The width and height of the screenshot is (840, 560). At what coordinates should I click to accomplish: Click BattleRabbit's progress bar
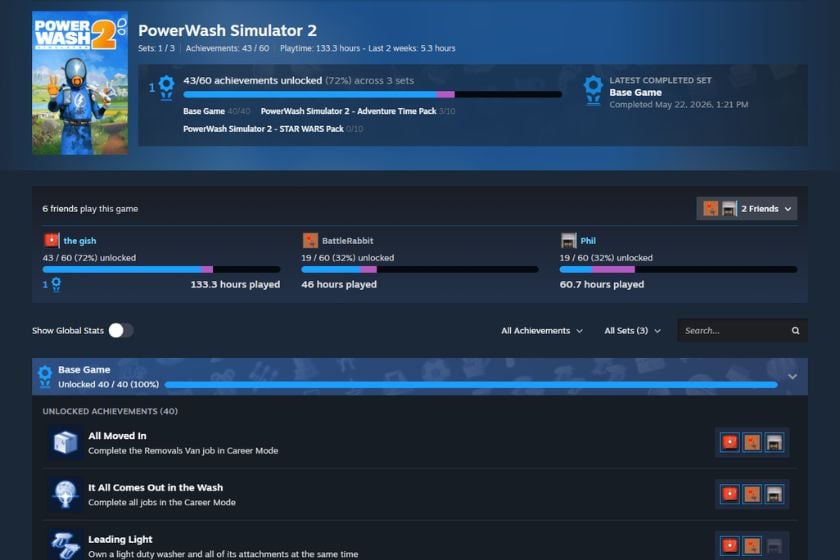pos(419,270)
